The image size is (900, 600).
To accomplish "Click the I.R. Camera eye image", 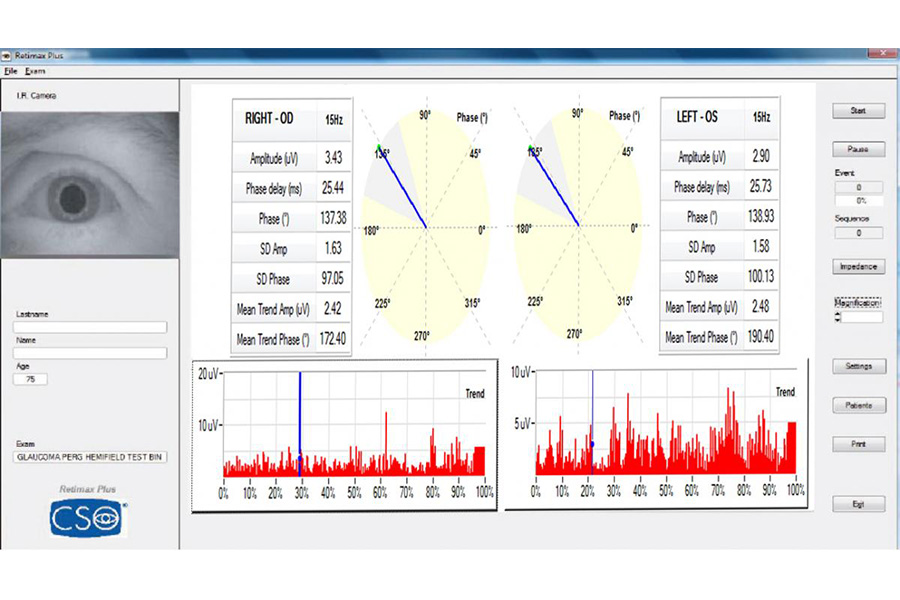I will coord(90,185).
